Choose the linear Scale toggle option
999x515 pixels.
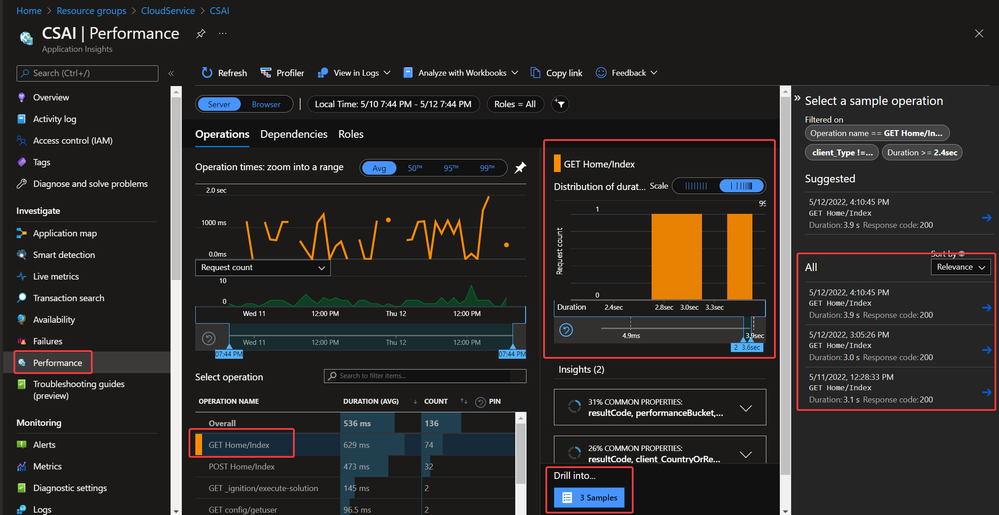pyautogui.click(x=696, y=185)
